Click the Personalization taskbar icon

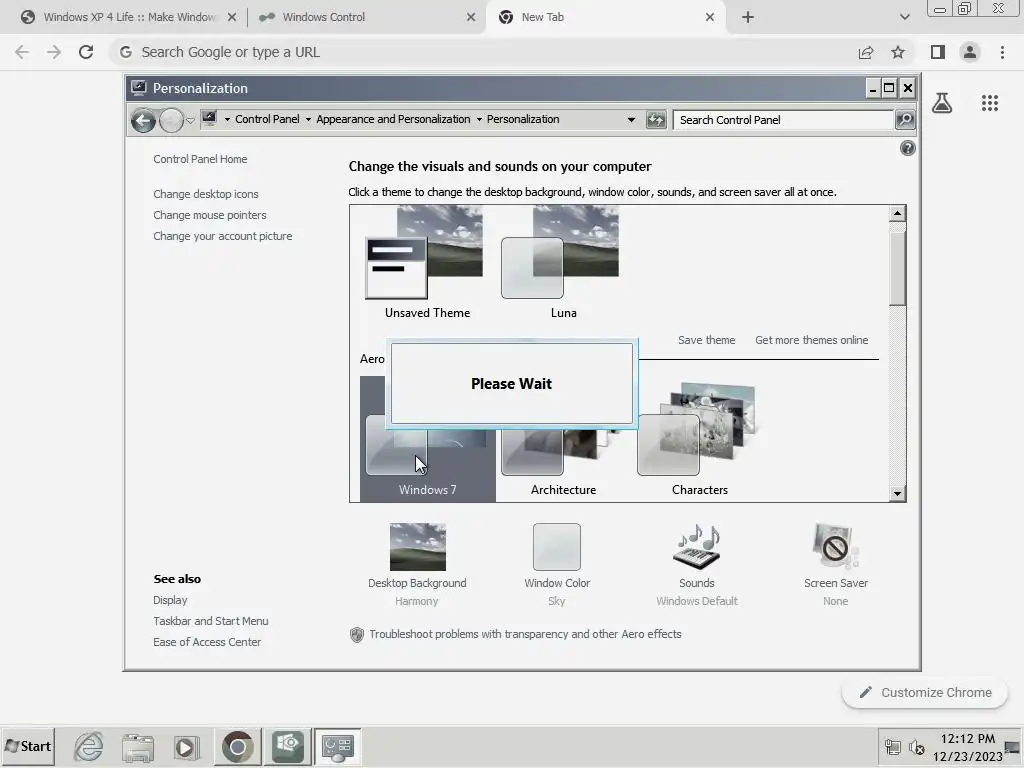pos(338,746)
